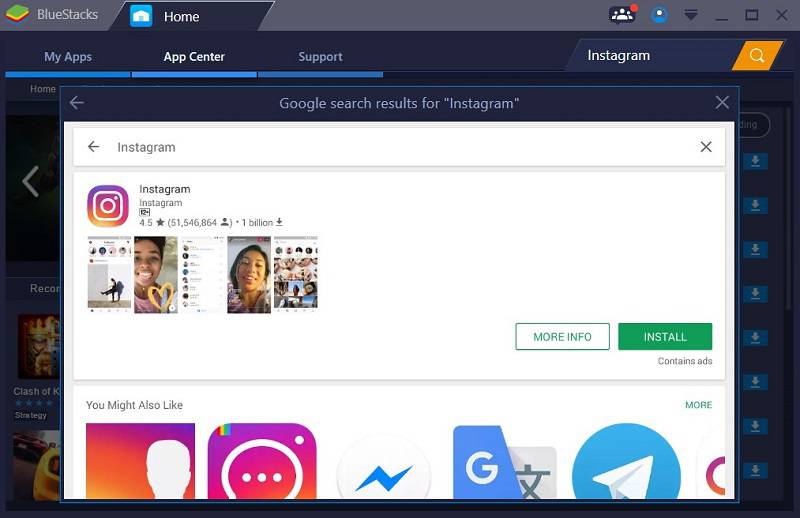Image resolution: width=800 pixels, height=518 pixels.
Task: Open the Support tab
Action: click(320, 57)
